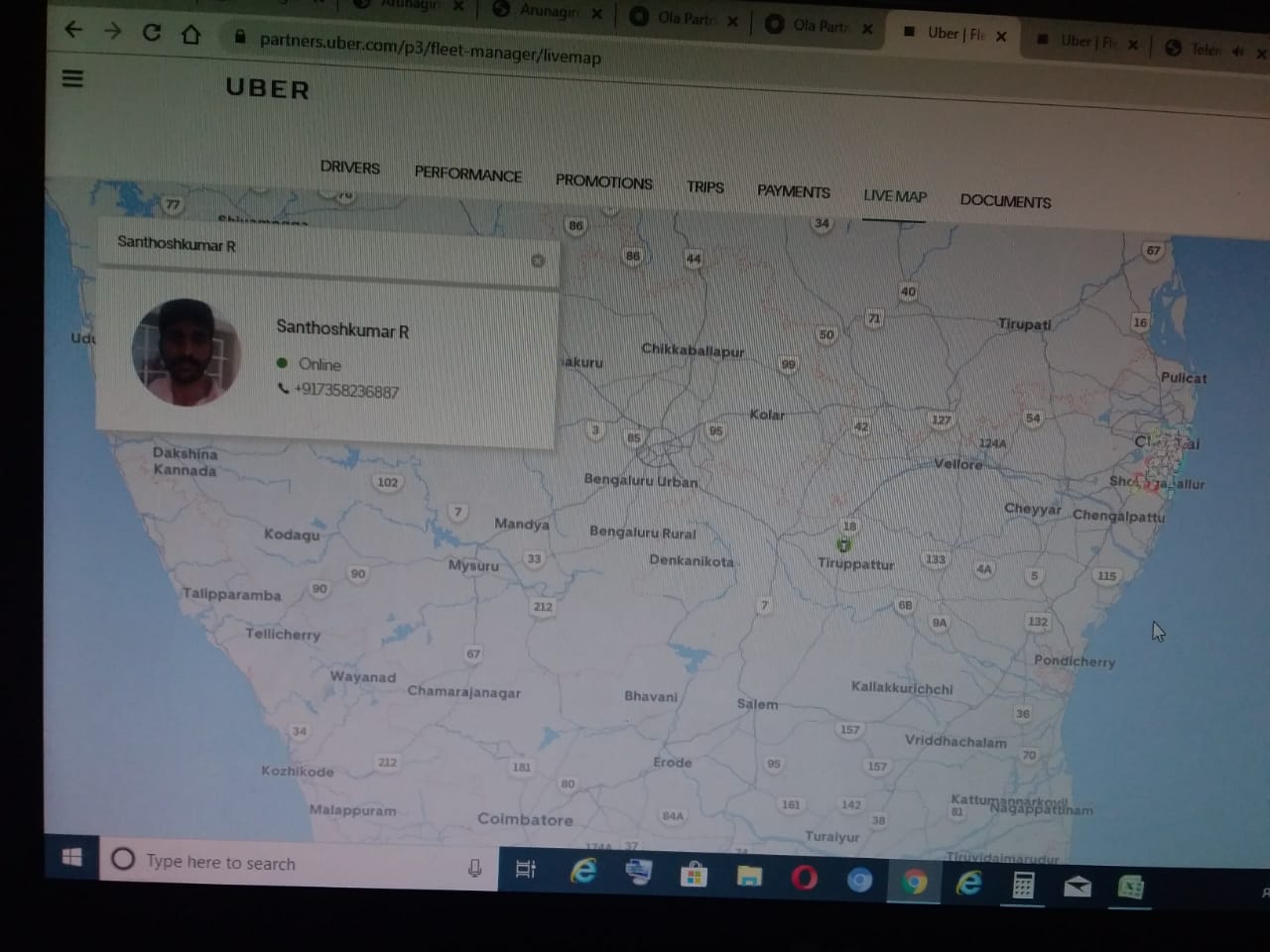
Task: Open the DRIVERS tab
Action: click(x=349, y=167)
